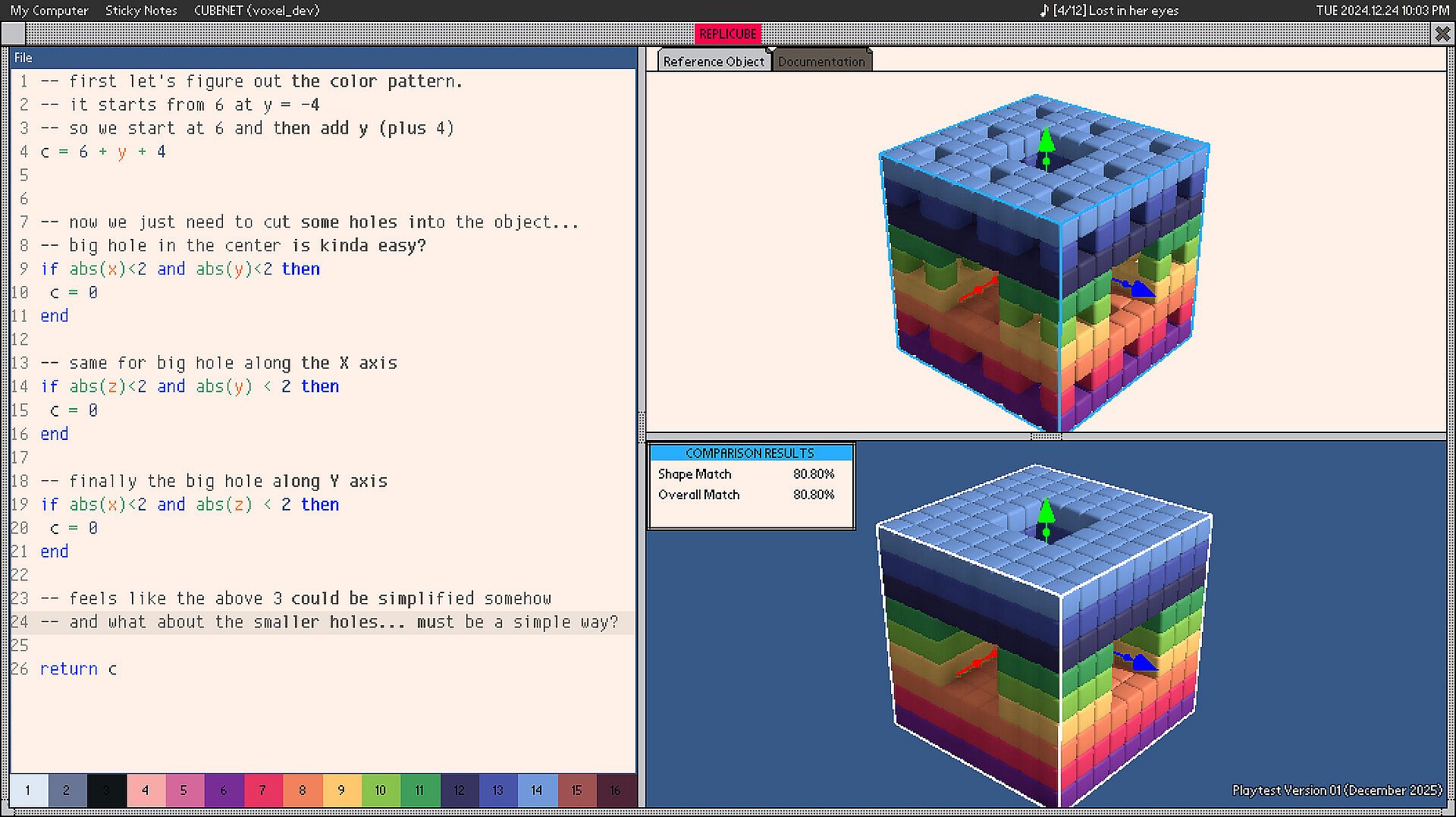The image size is (1456, 817).
Task: Click the now-playing music note icon
Action: 1044,11
